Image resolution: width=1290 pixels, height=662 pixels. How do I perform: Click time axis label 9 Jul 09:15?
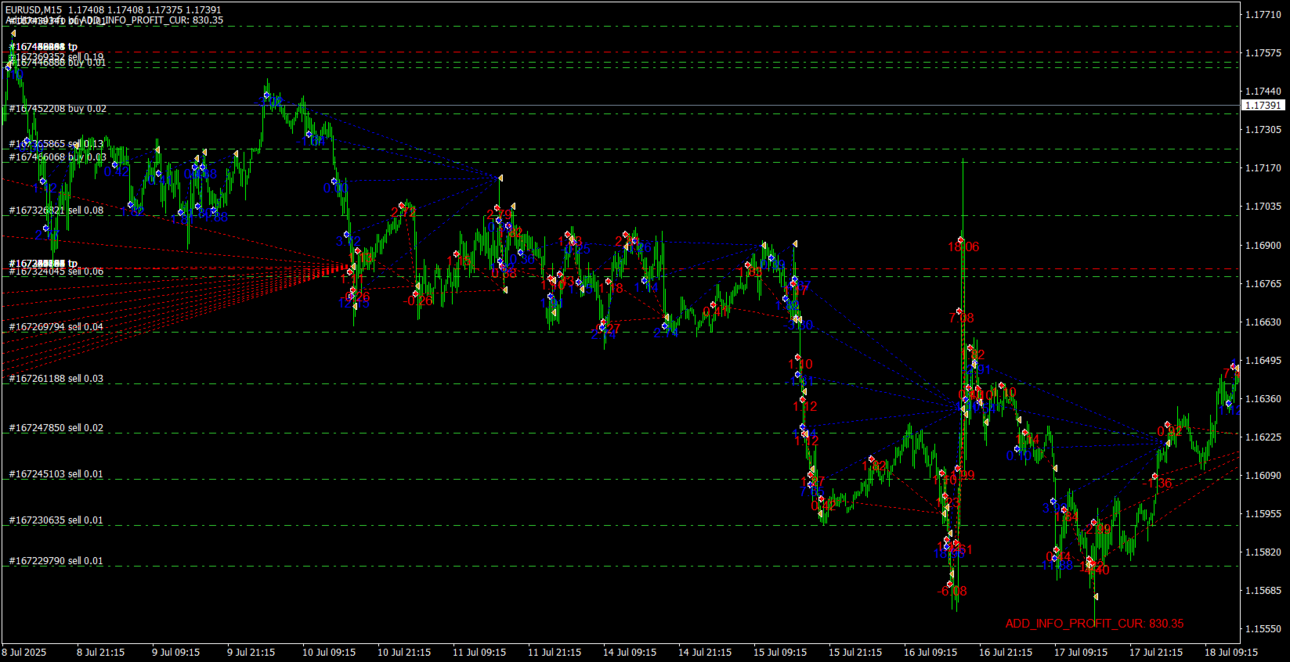click(x=176, y=652)
